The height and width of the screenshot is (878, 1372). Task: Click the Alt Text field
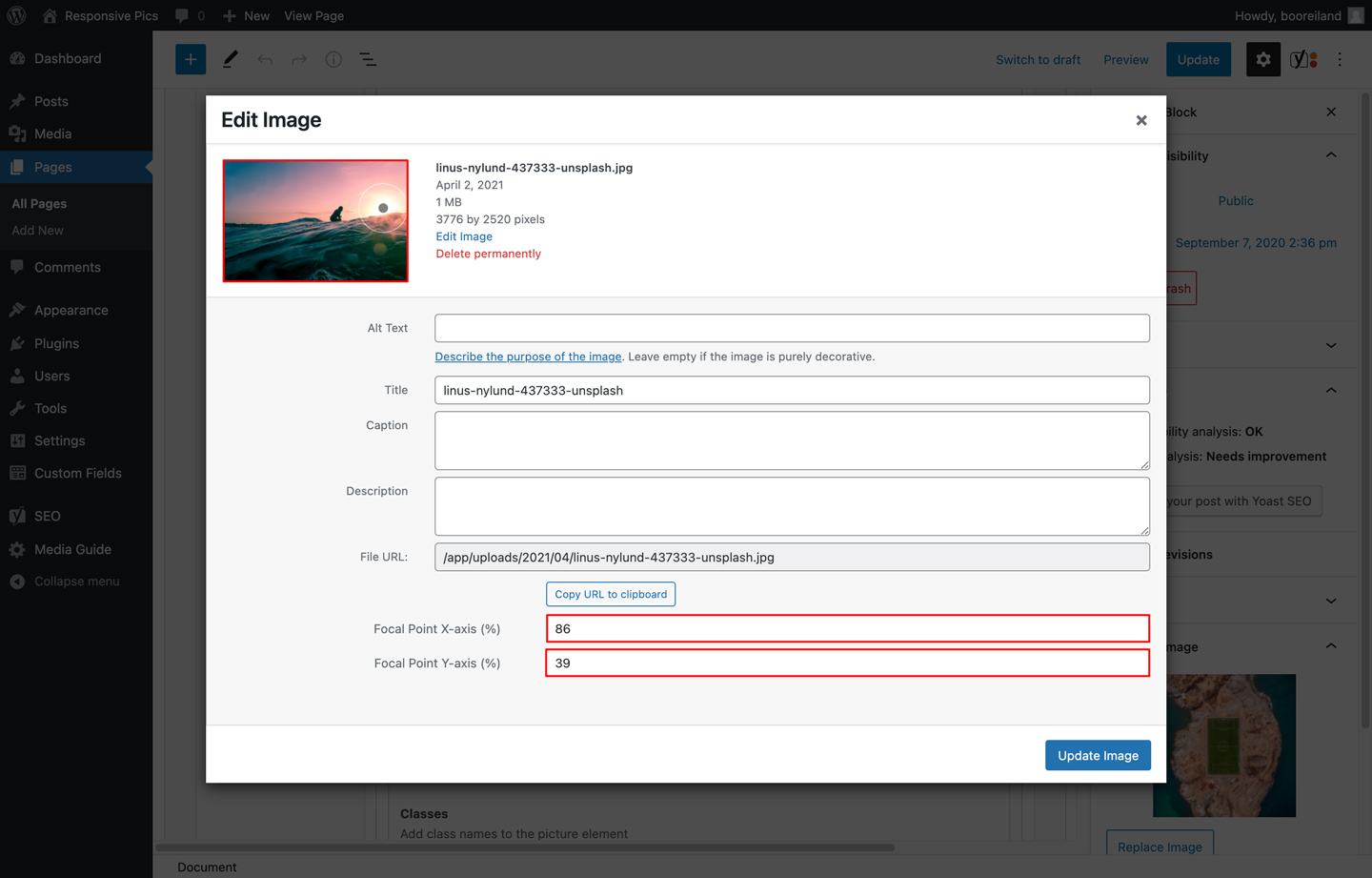click(792, 328)
